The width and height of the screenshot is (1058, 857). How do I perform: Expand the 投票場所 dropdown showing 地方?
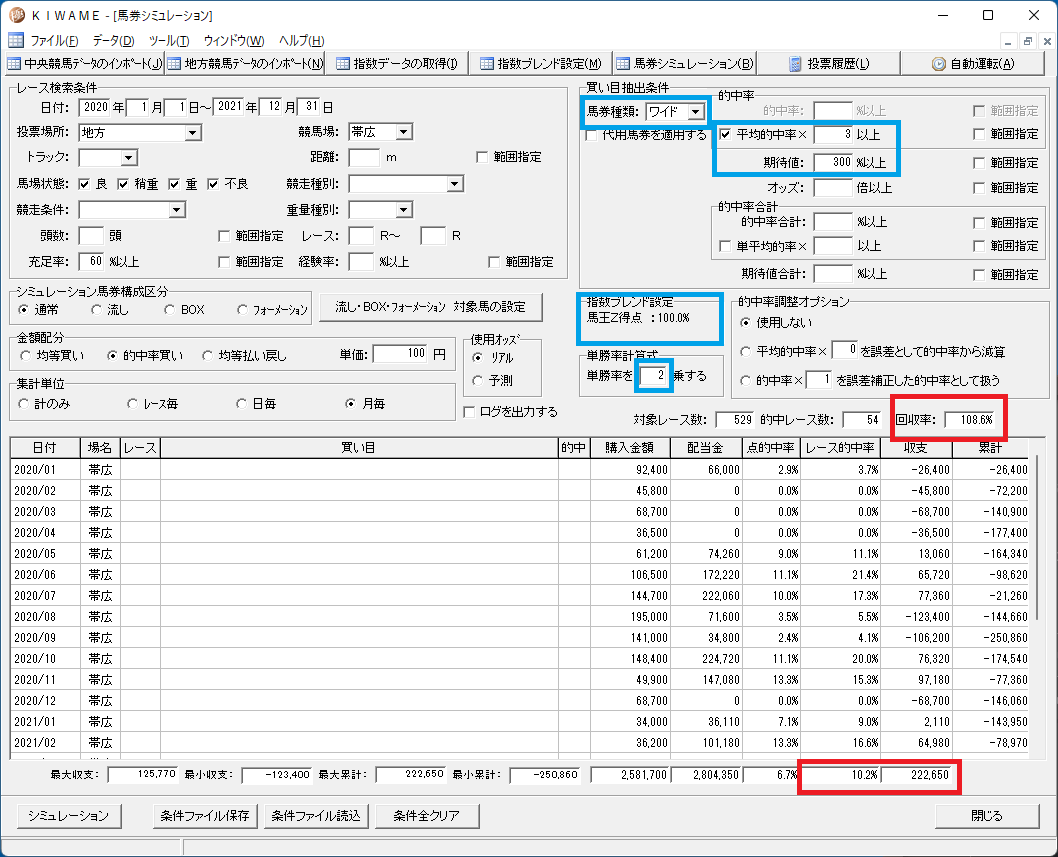pyautogui.click(x=193, y=133)
